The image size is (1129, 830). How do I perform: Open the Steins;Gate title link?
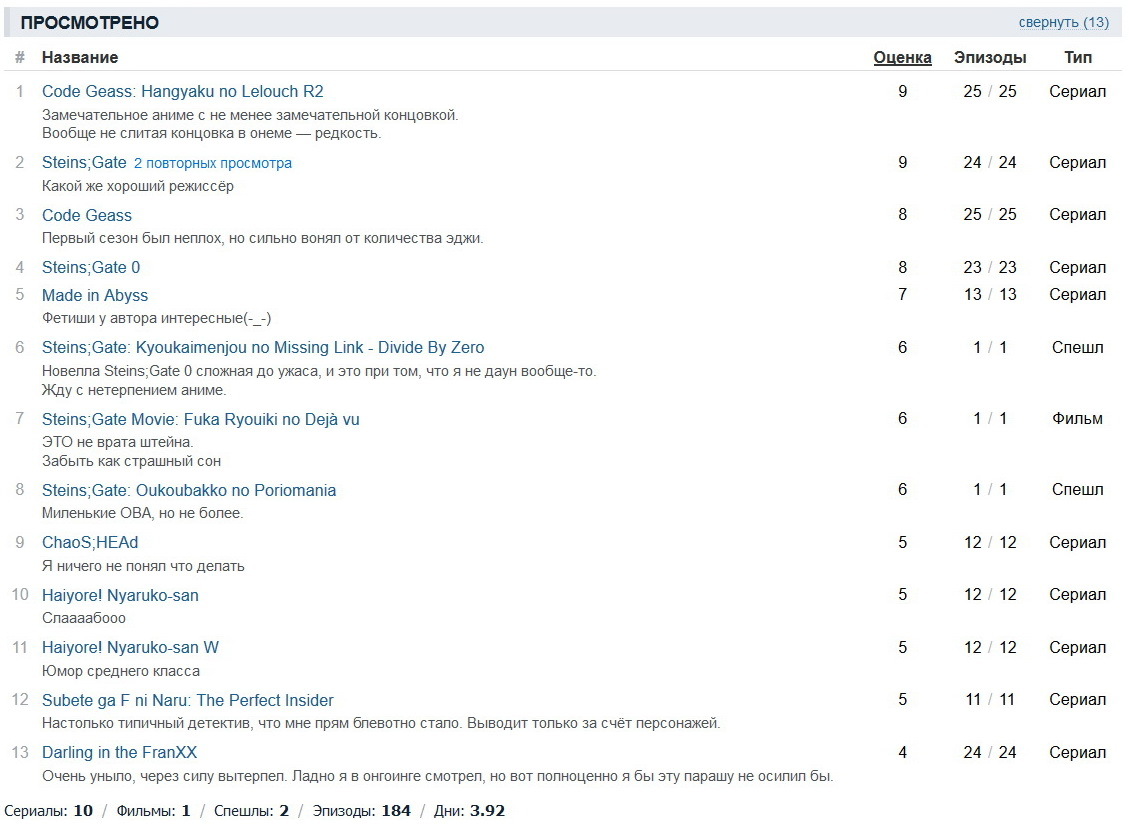point(84,162)
